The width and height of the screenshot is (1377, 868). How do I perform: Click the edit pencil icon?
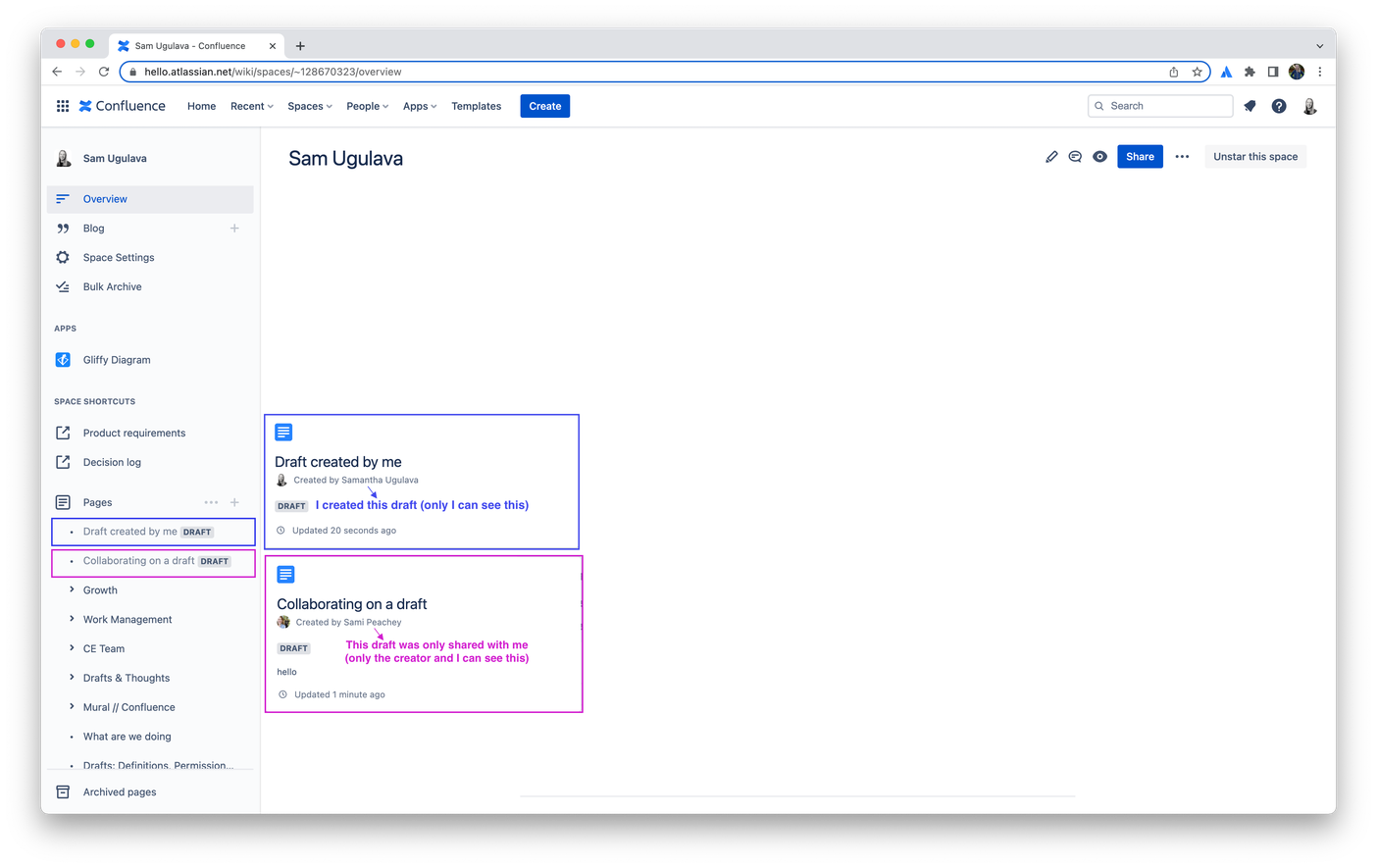click(x=1051, y=157)
